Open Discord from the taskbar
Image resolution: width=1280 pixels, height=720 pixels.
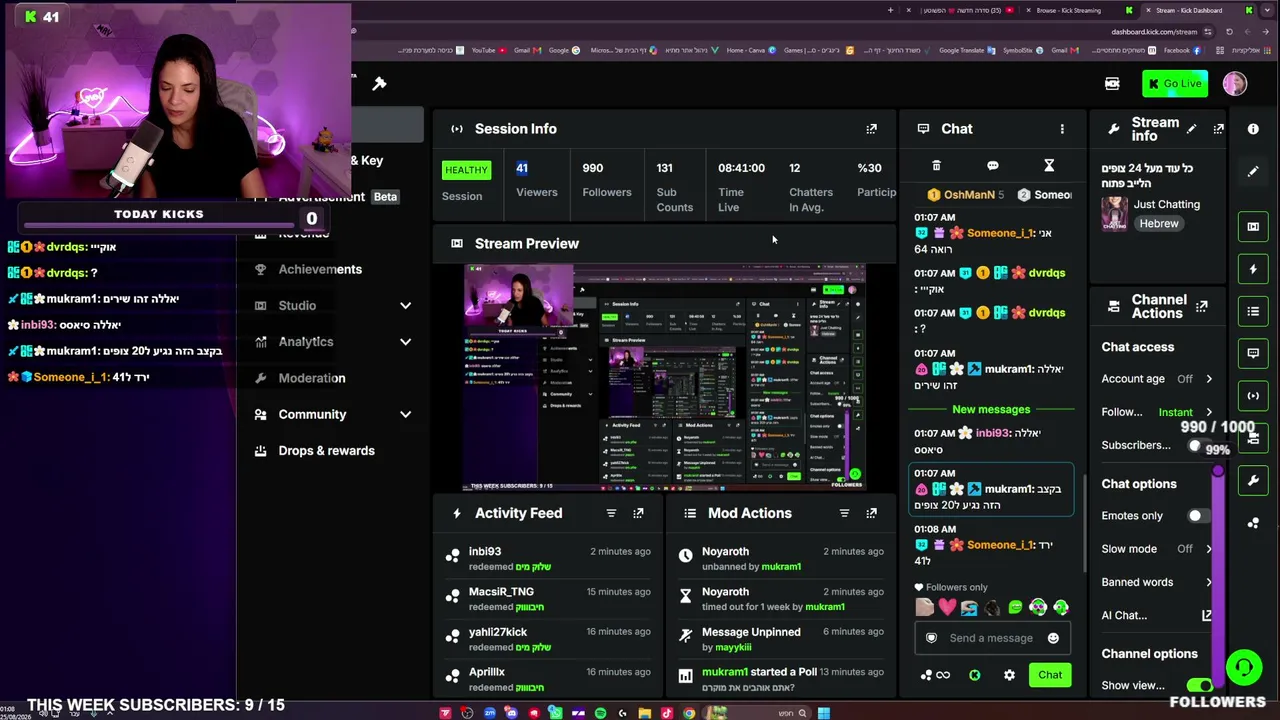coord(511,713)
